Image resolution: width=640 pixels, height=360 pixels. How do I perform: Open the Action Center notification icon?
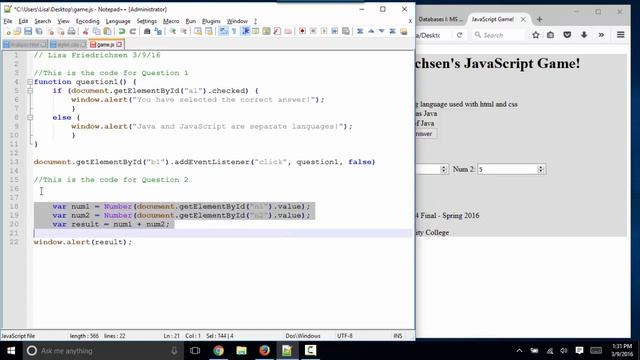(579, 351)
